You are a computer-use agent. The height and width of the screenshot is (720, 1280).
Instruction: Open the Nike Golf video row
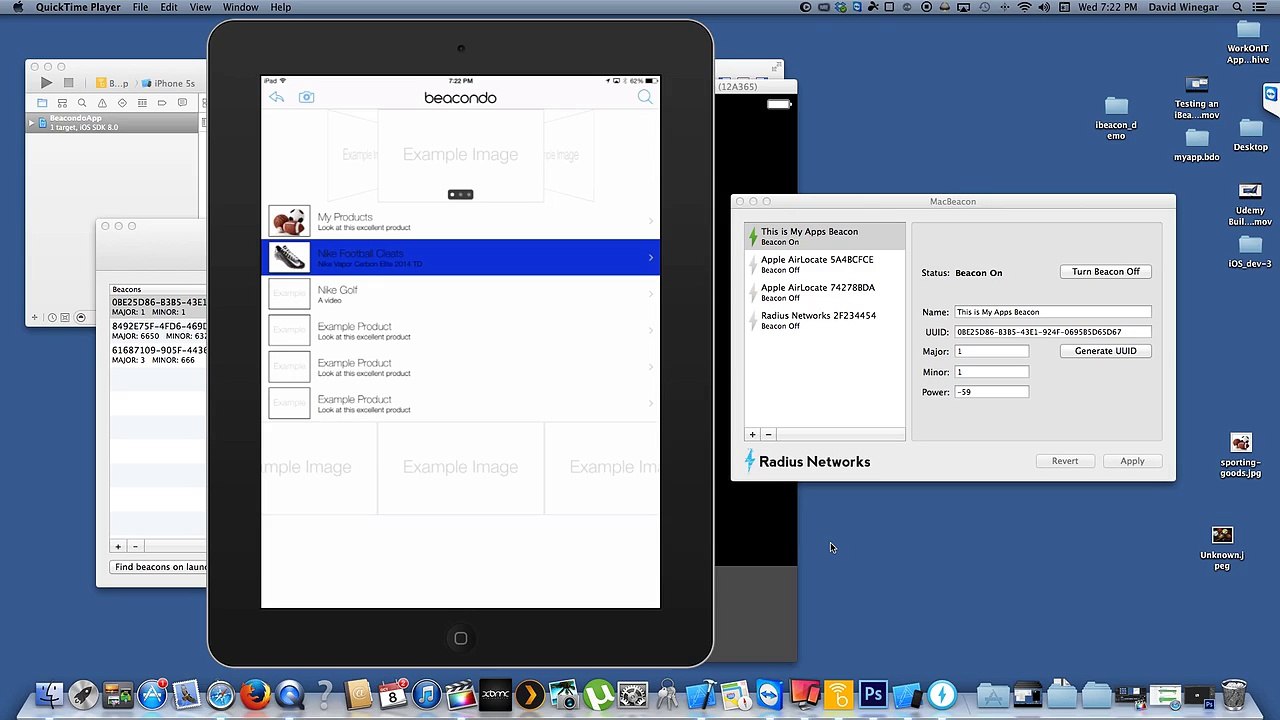click(x=460, y=294)
